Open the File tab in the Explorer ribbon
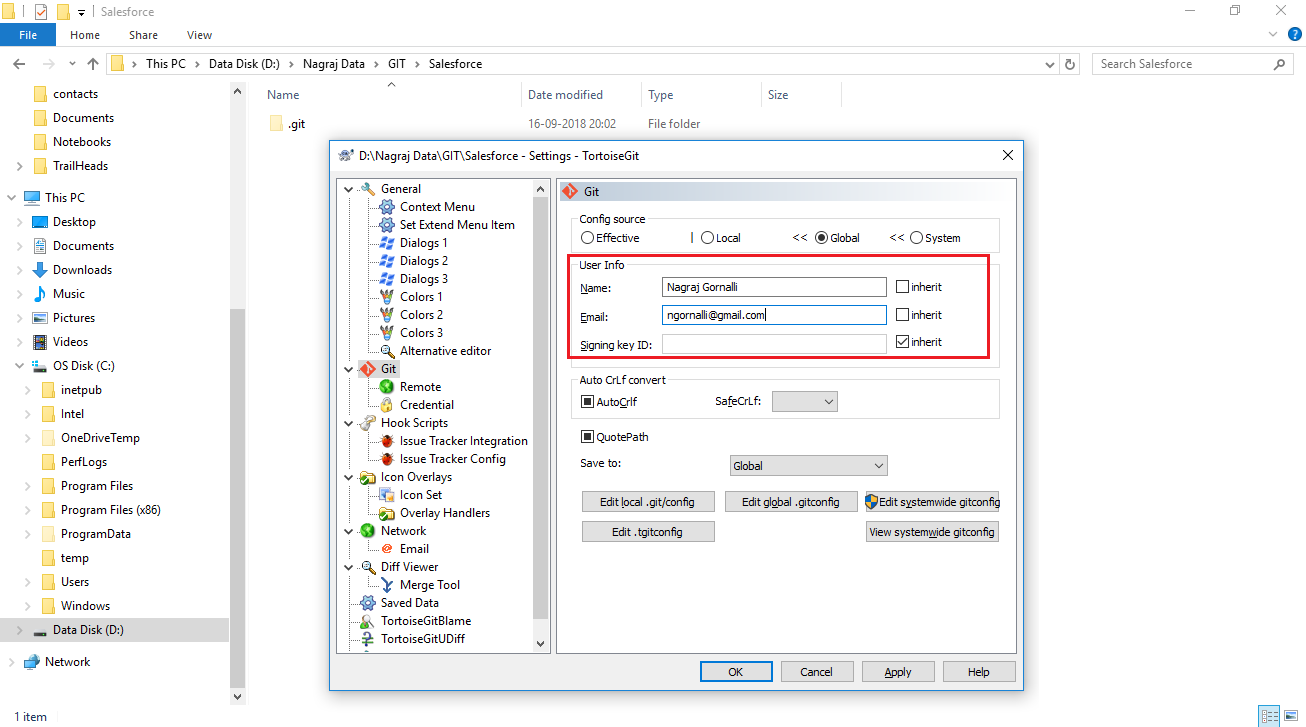The width and height of the screenshot is (1306, 727). [x=28, y=35]
